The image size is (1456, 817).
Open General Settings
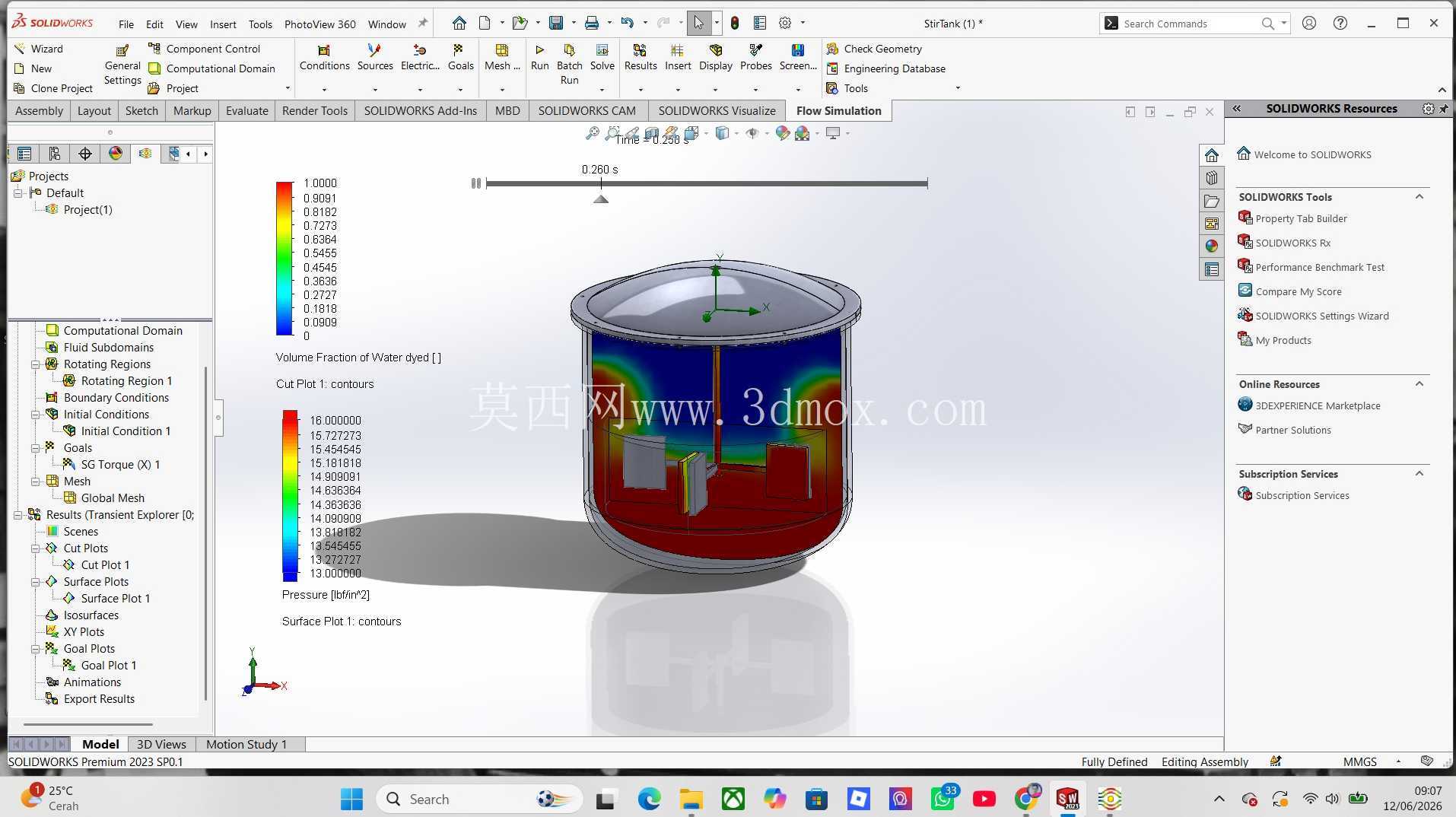click(122, 65)
